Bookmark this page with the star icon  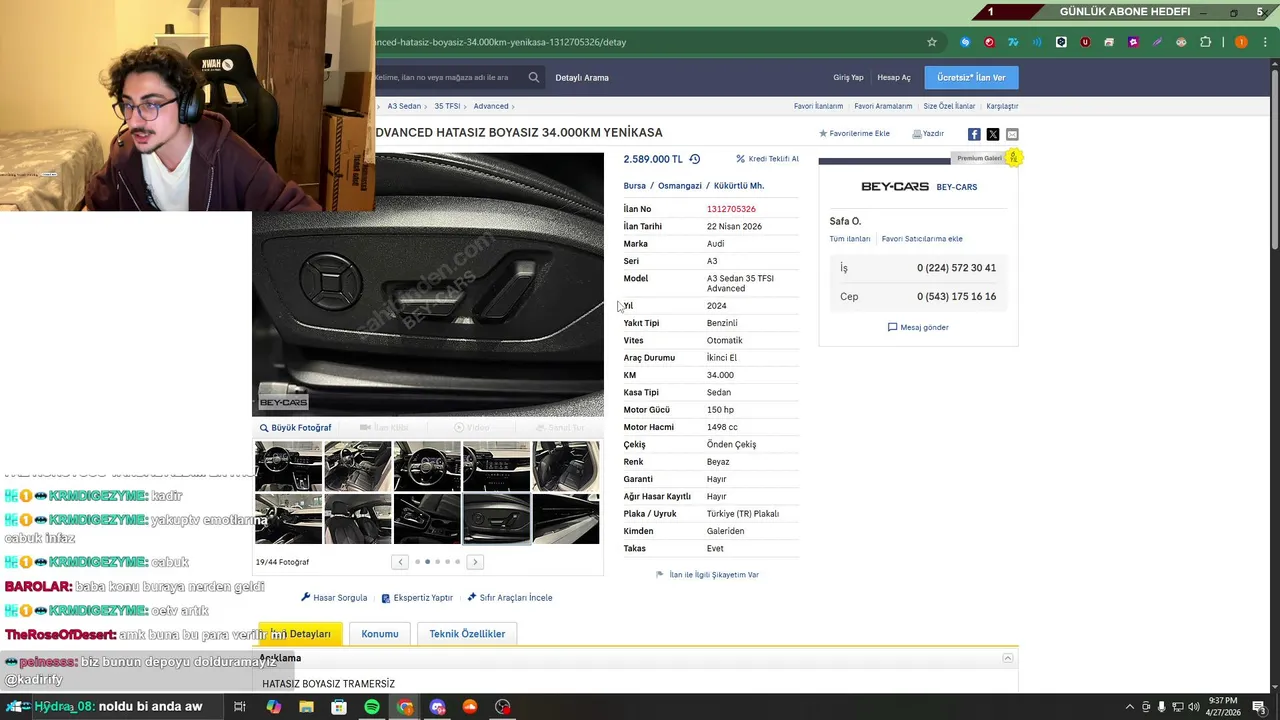932,42
